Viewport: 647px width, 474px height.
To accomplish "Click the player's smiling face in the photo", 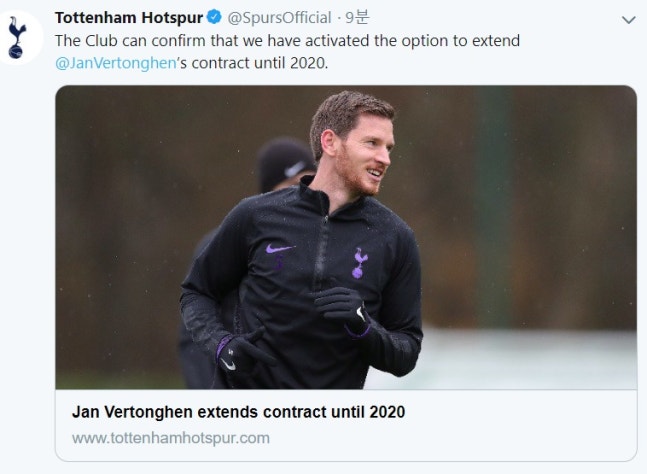I will pos(363,156).
